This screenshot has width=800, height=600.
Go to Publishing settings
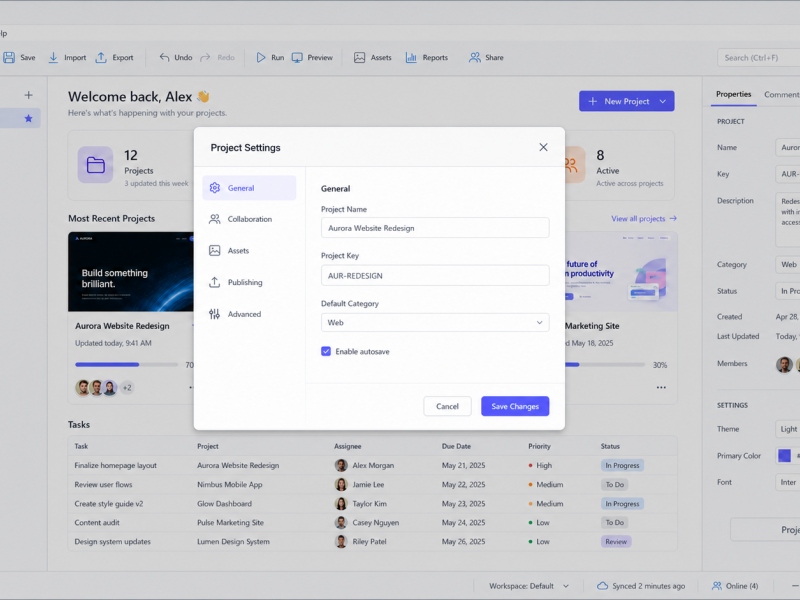click(249, 282)
